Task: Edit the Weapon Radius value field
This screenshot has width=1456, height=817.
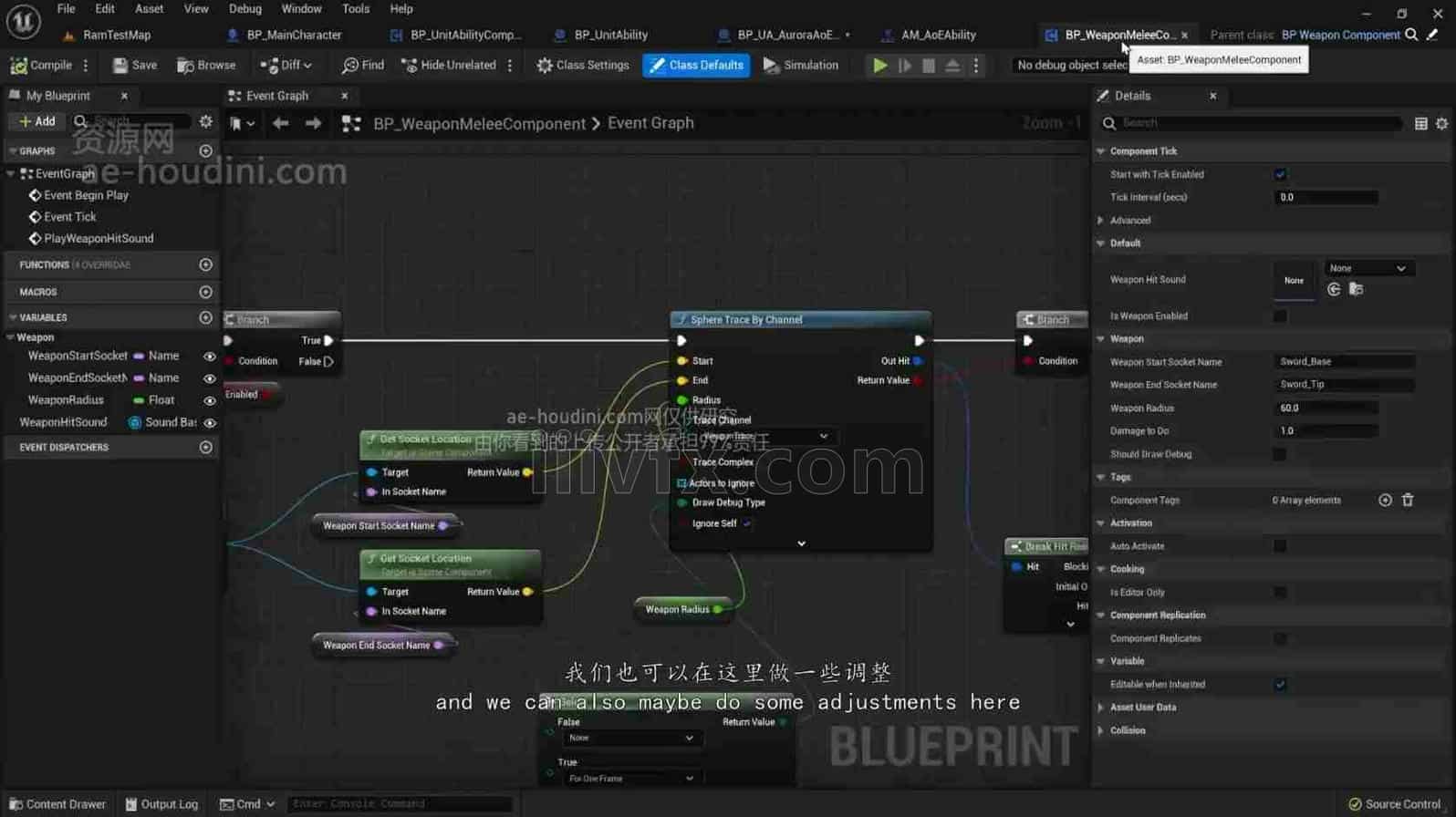Action: tap(1326, 408)
